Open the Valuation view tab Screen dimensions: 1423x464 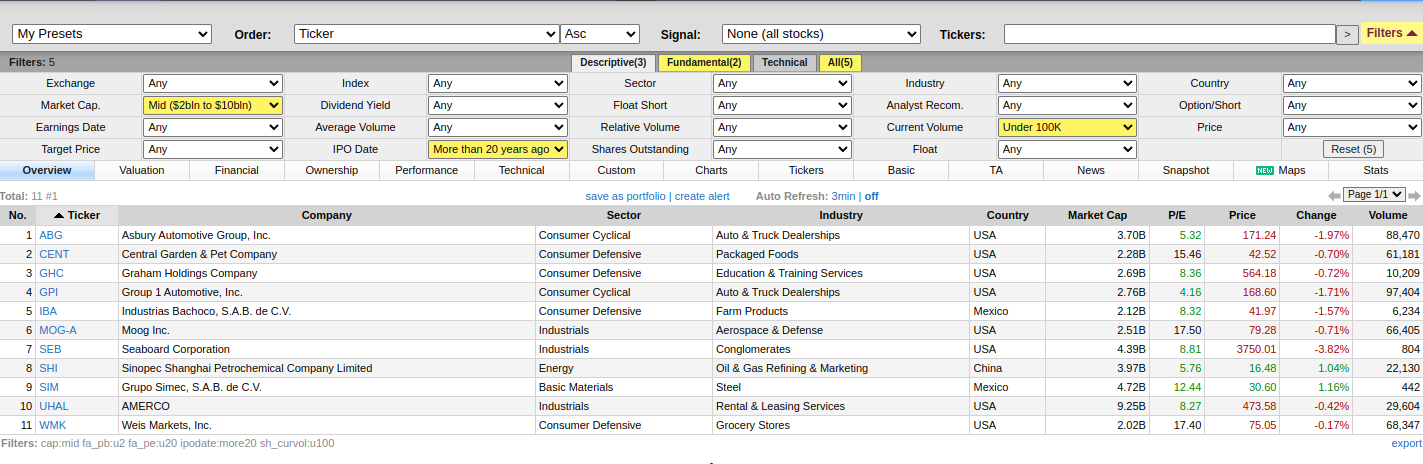click(x=142, y=171)
